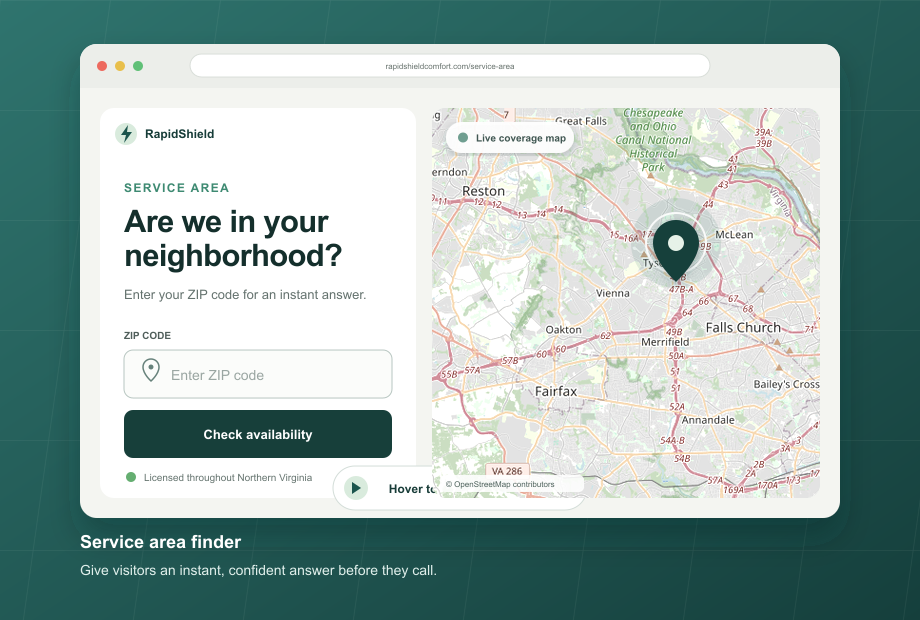Viewport: 920px width, 620px height.
Task: Click Oakton label on the map
Action: pyautogui.click(x=563, y=330)
